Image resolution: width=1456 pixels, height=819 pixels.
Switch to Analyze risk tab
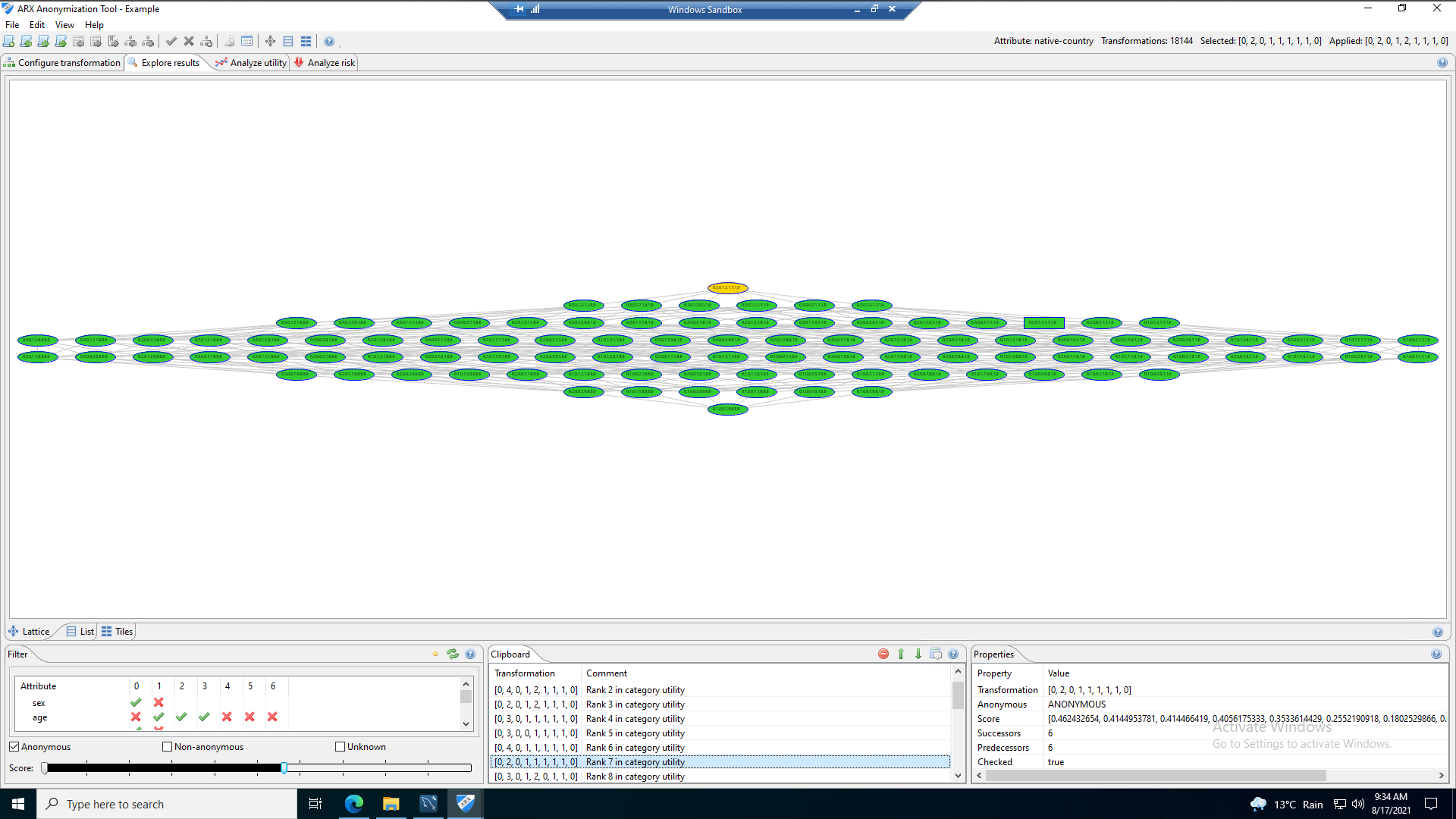tap(325, 63)
